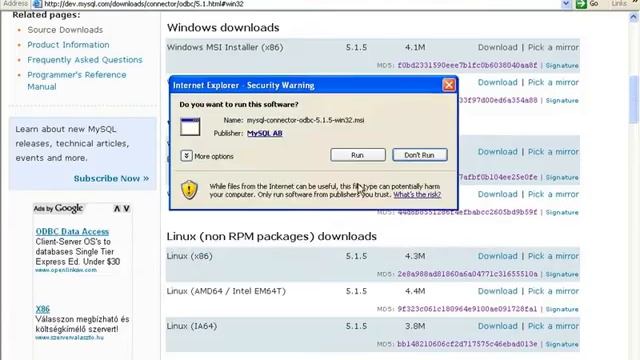Screen dimensions: 640x360
Task: Open the address bar dropdown arrow
Action: tap(566, 4)
